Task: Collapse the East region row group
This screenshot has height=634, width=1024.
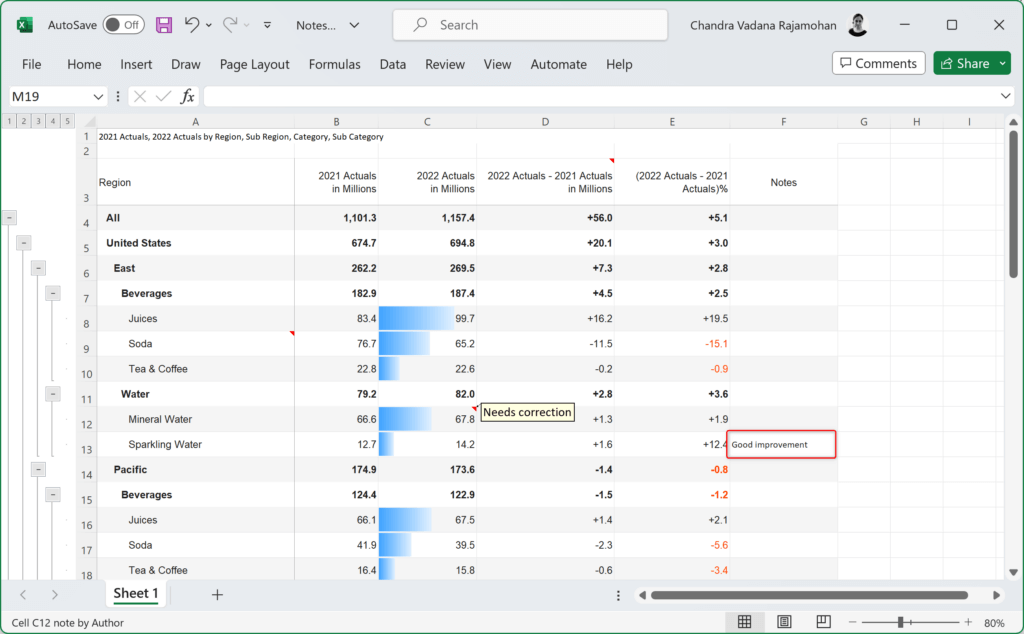Action: click(x=38, y=268)
